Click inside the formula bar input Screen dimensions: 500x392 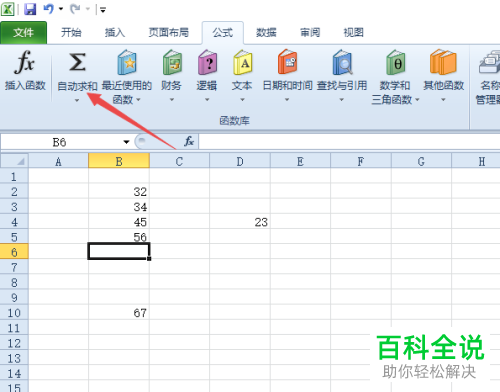[349, 141]
